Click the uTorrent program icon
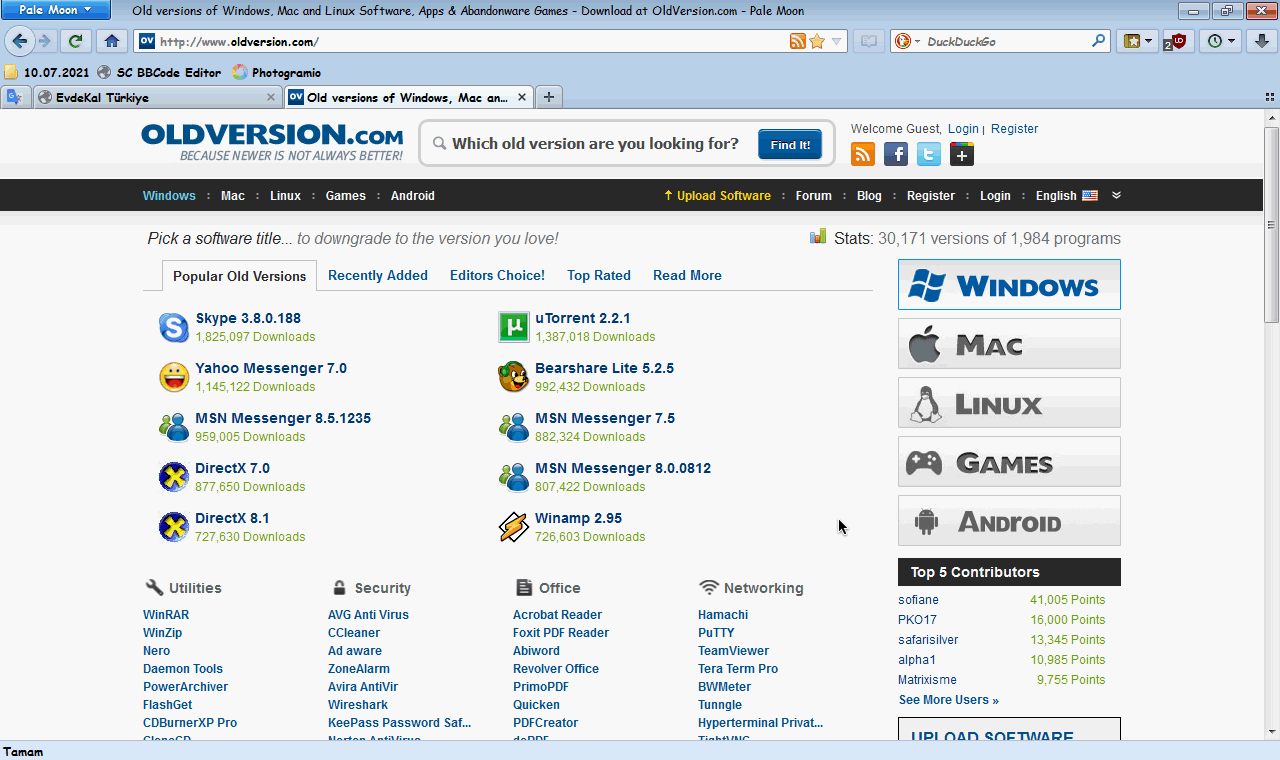The image size is (1280, 760). 514,327
